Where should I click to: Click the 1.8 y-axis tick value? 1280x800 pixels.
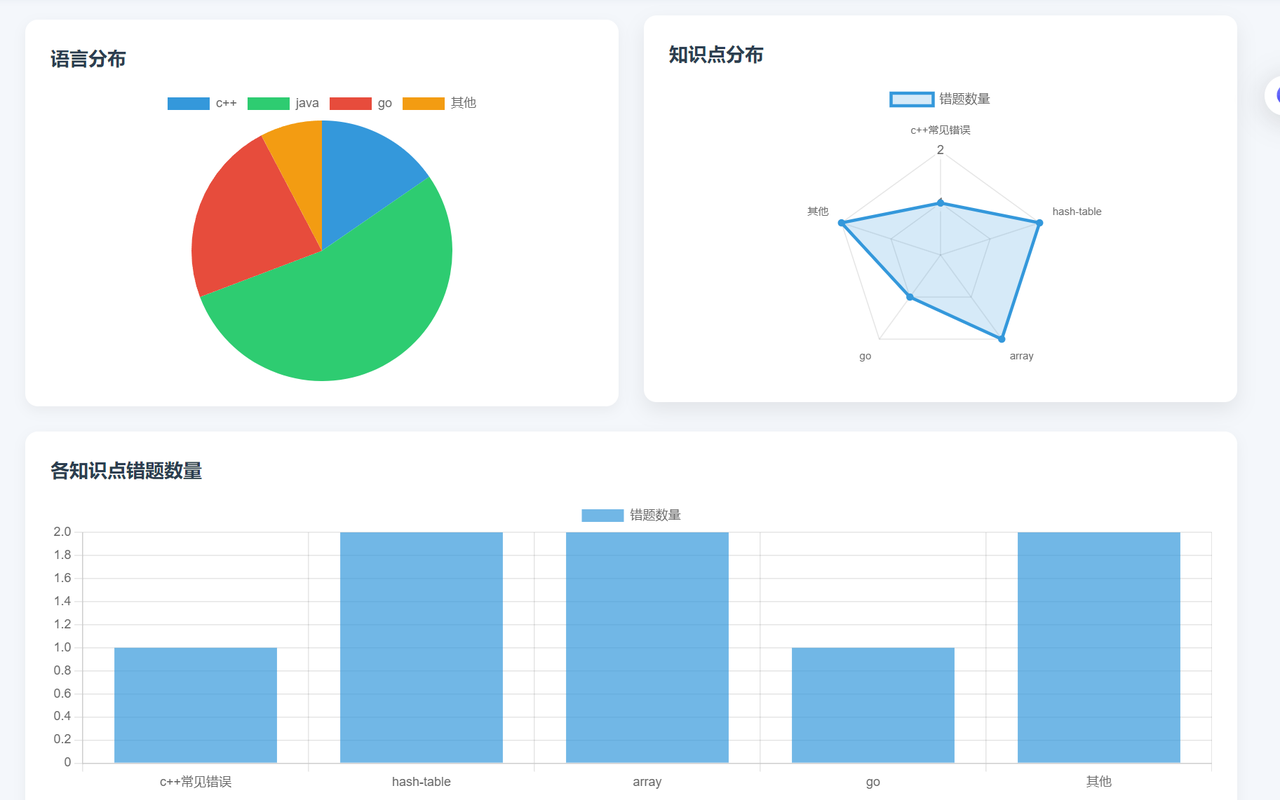click(x=62, y=555)
